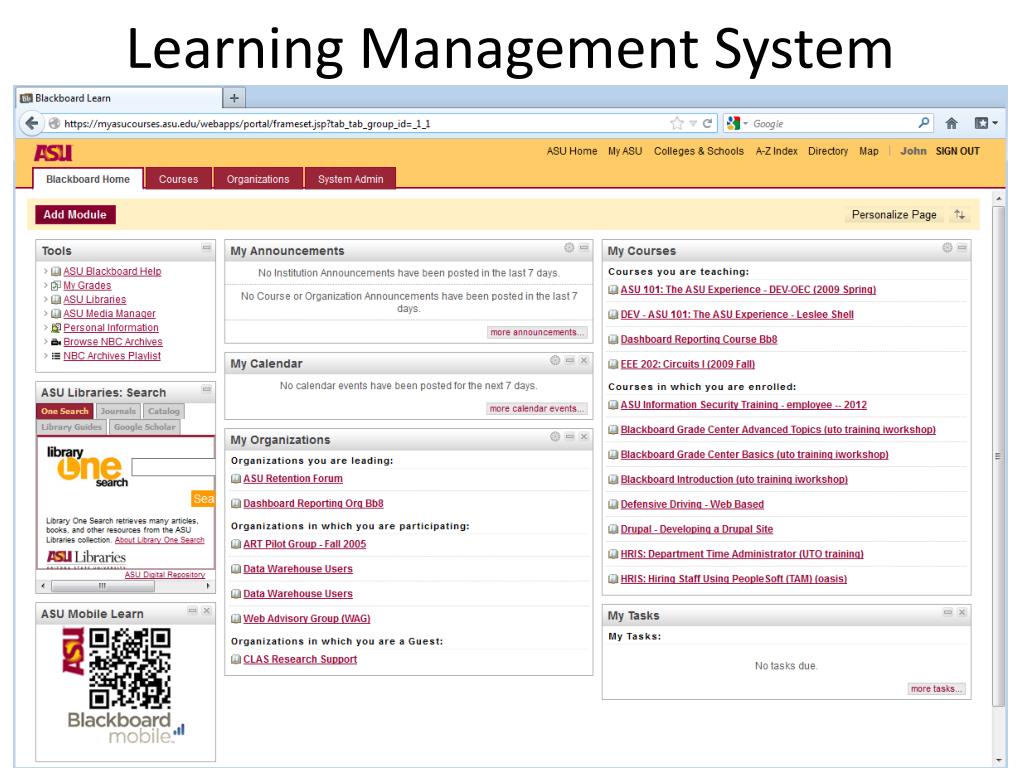Open the Colleges & Schools header link
Viewport: 1024px width, 768px height.
coord(699,151)
